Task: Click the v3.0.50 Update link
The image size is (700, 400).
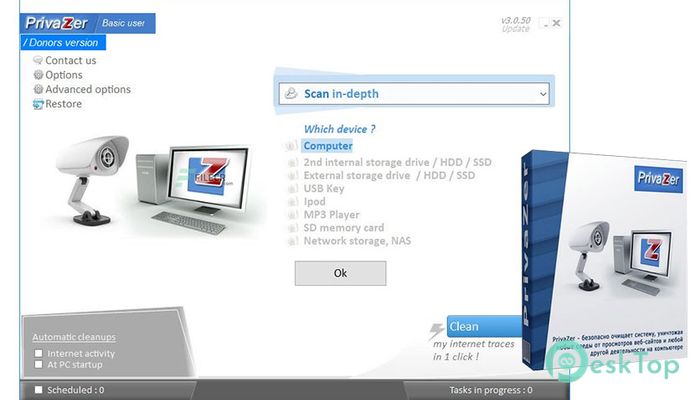Action: point(516,25)
